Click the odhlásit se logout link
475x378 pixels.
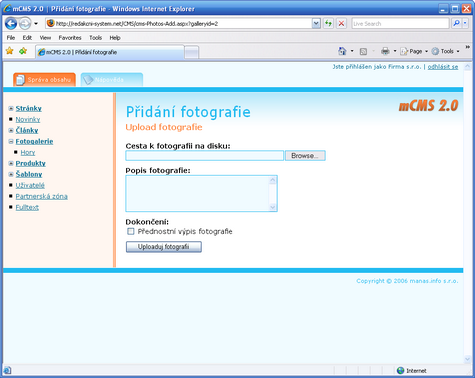[x=443, y=67]
